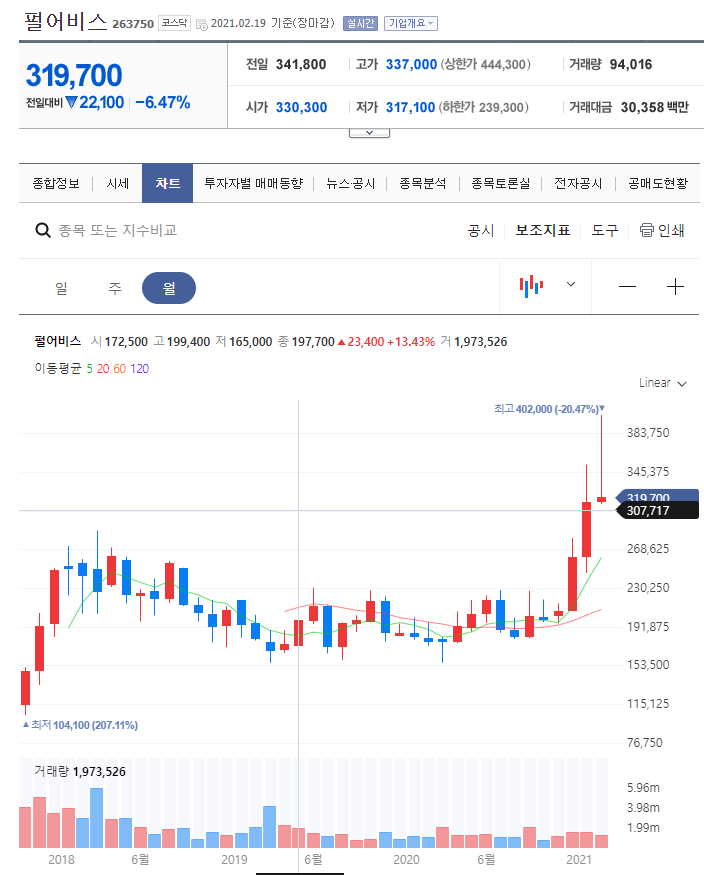Click 상한가 444,300 value
The image size is (704, 875).
(x=485, y=64)
